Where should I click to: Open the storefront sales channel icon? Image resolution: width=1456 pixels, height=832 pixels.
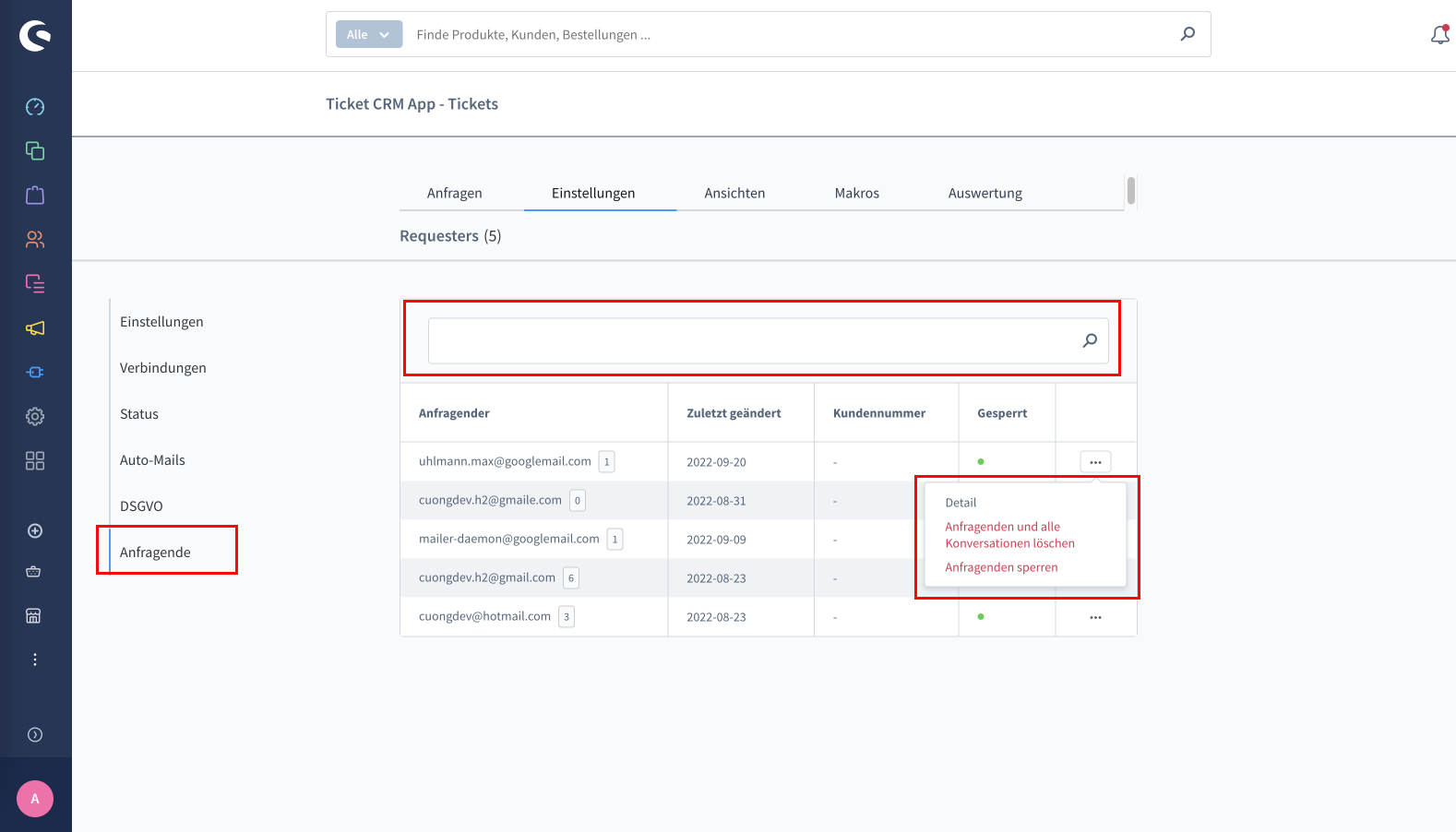[x=34, y=616]
